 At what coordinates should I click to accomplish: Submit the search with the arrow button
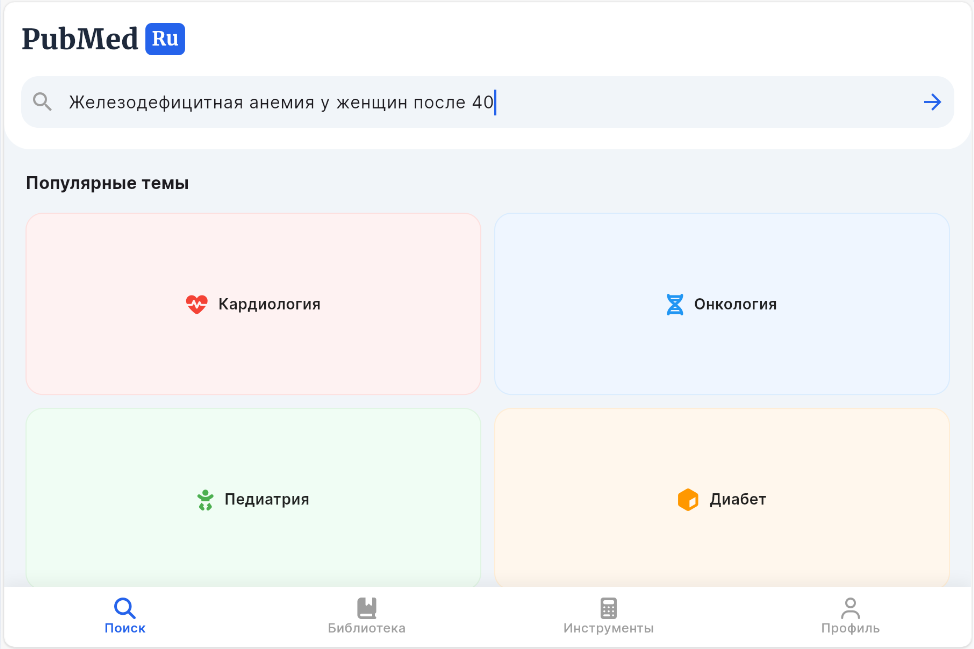[x=932, y=101]
